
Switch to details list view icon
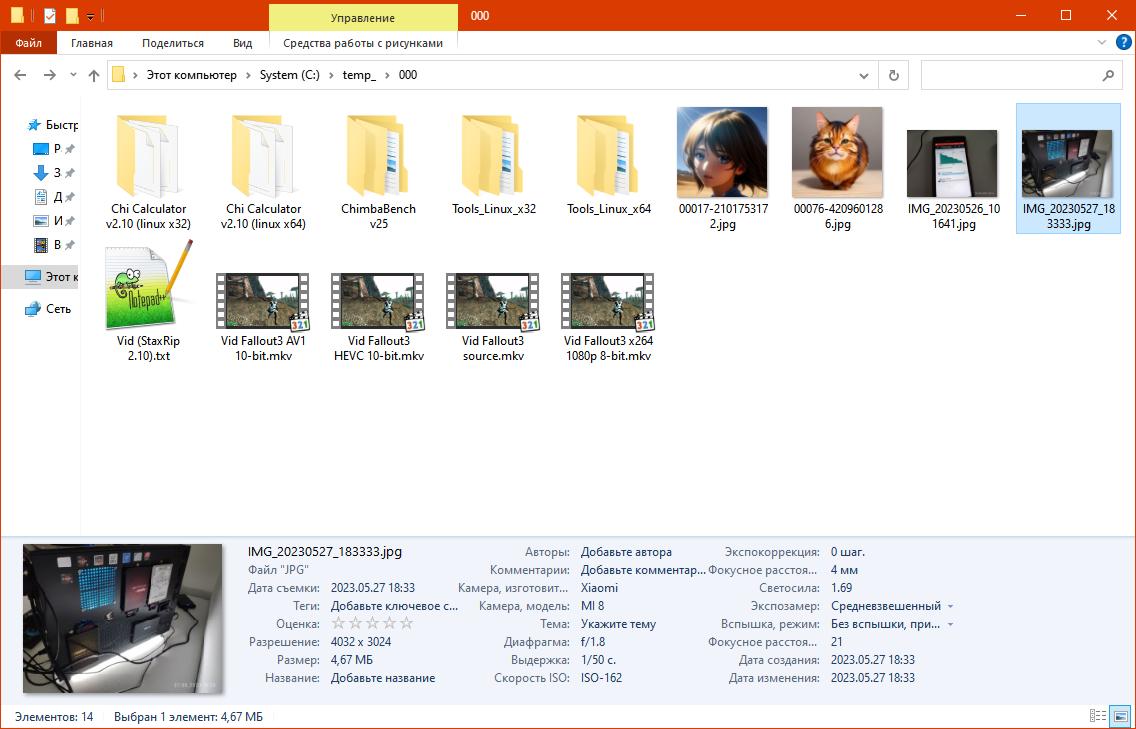click(x=1098, y=716)
